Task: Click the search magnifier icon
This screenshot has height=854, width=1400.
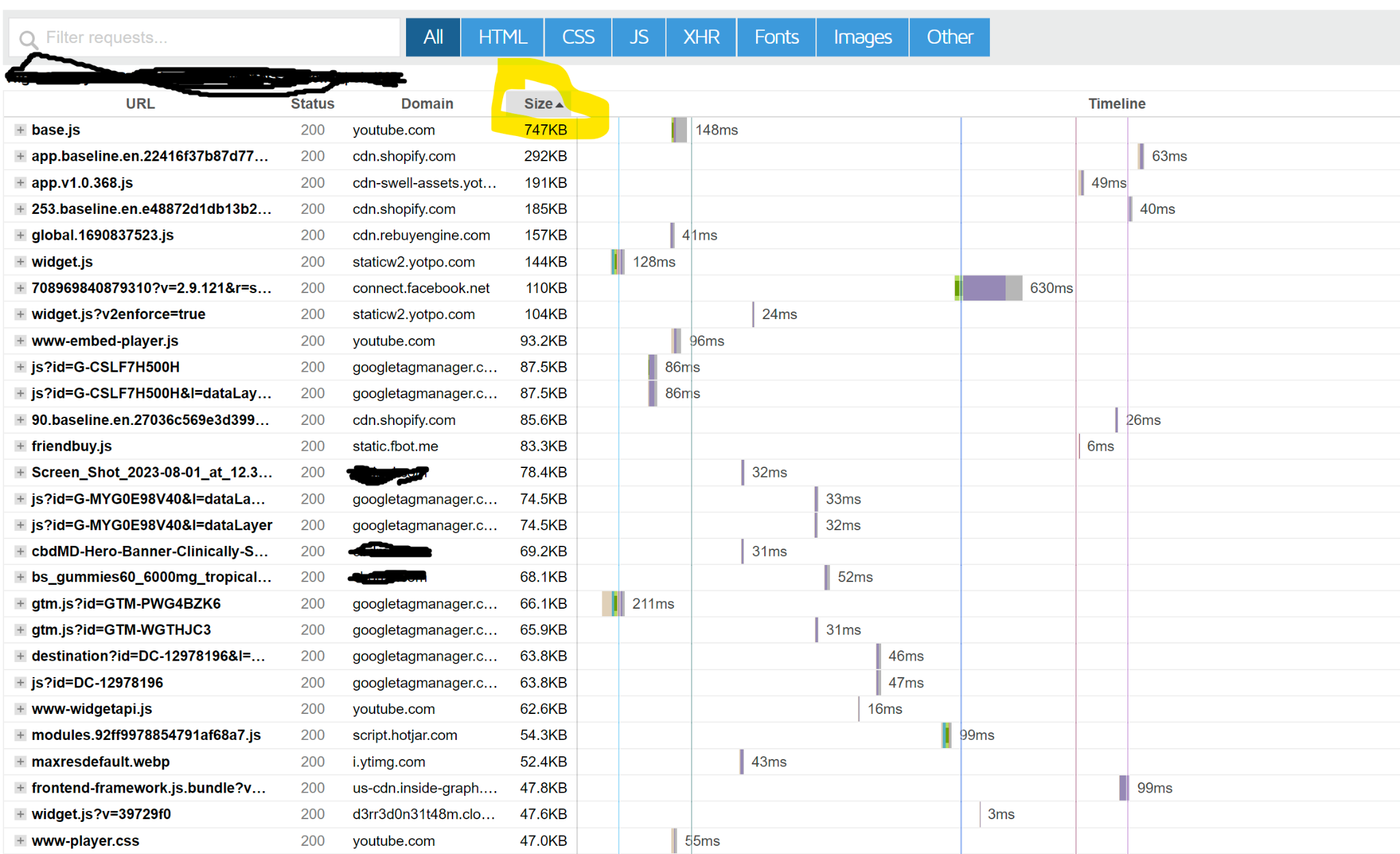Action: [x=28, y=39]
